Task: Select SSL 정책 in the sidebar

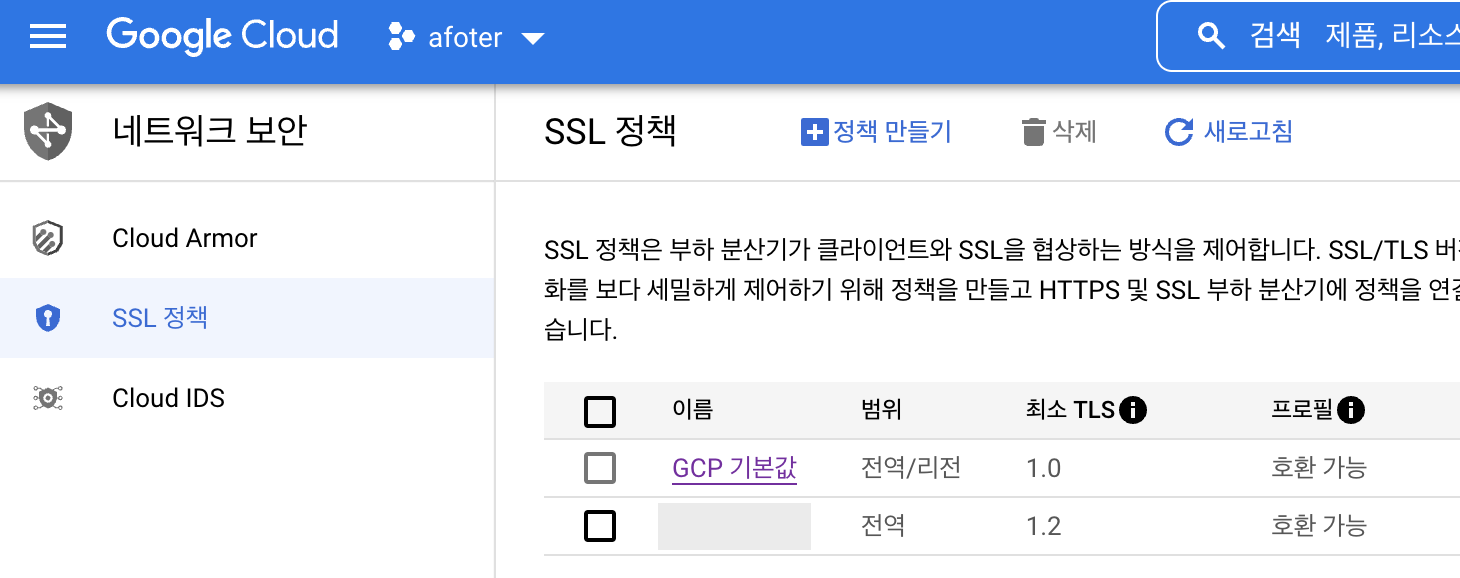Action: point(160,318)
